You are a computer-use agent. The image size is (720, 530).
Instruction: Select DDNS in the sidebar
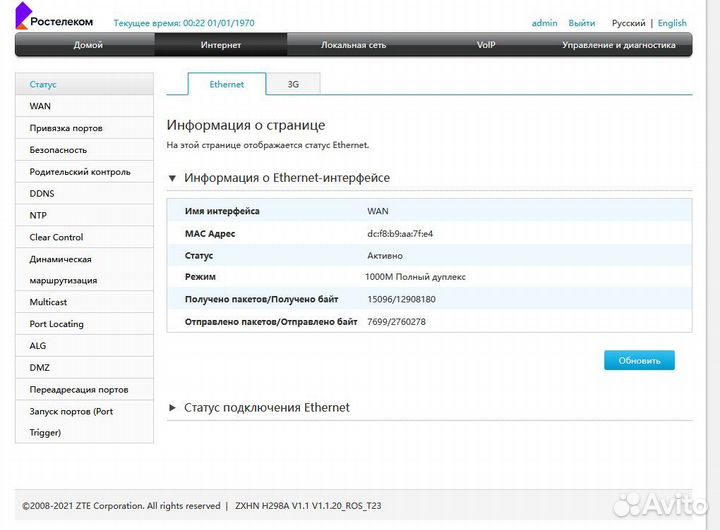42,193
